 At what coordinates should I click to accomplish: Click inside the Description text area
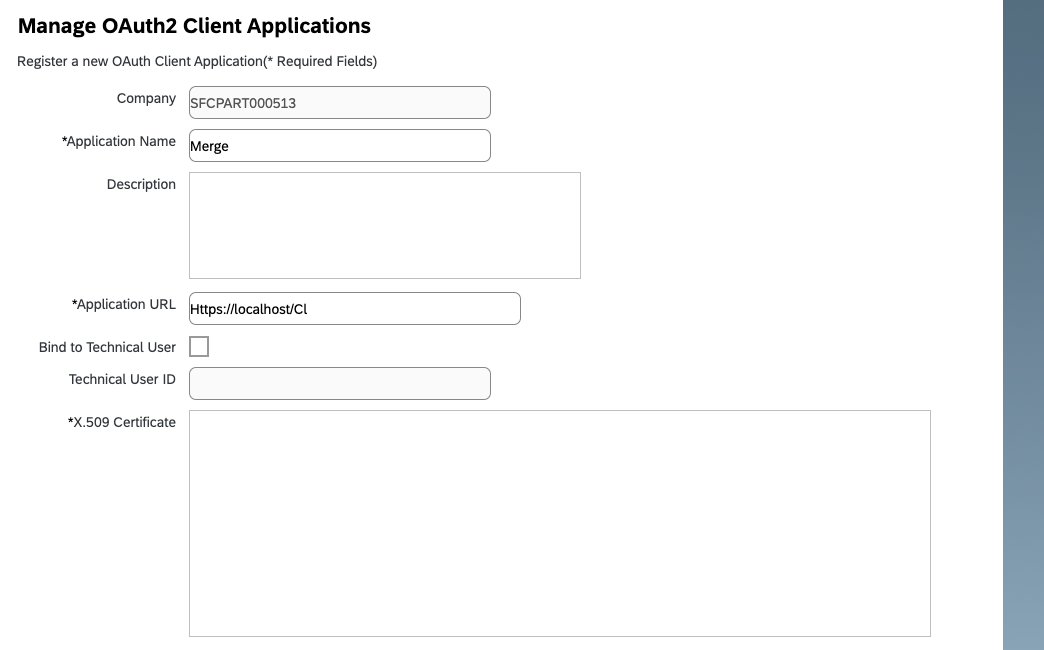[384, 225]
